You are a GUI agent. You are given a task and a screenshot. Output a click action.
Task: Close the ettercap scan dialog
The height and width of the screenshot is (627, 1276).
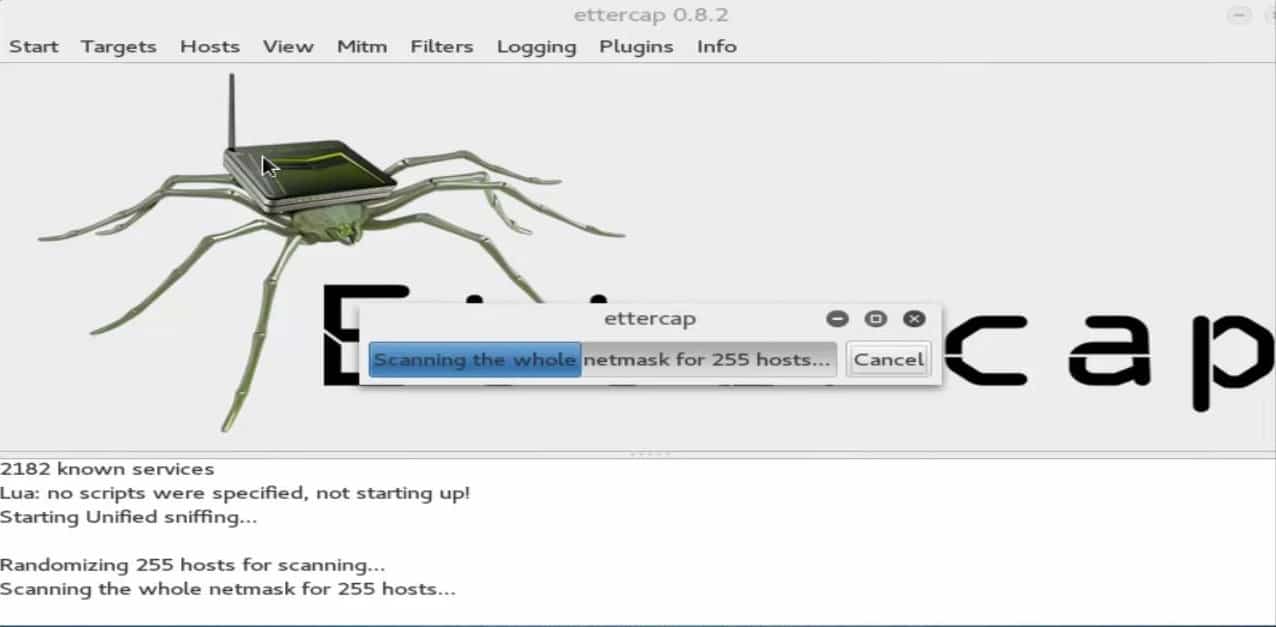pos(914,319)
